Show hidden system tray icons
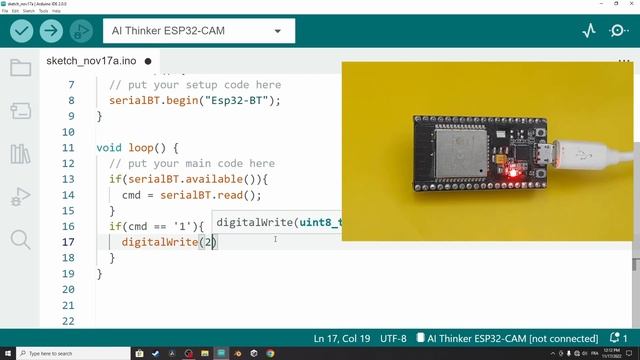640x360 pixels. click(x=553, y=353)
